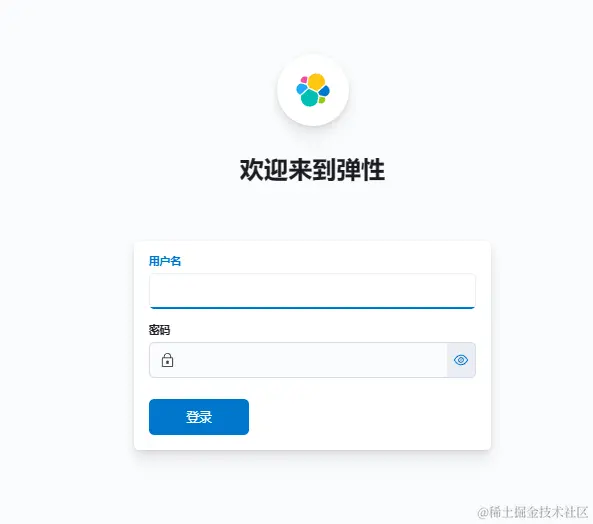Click the padlock icon in password field
This screenshot has height=524, width=593.
[167, 360]
